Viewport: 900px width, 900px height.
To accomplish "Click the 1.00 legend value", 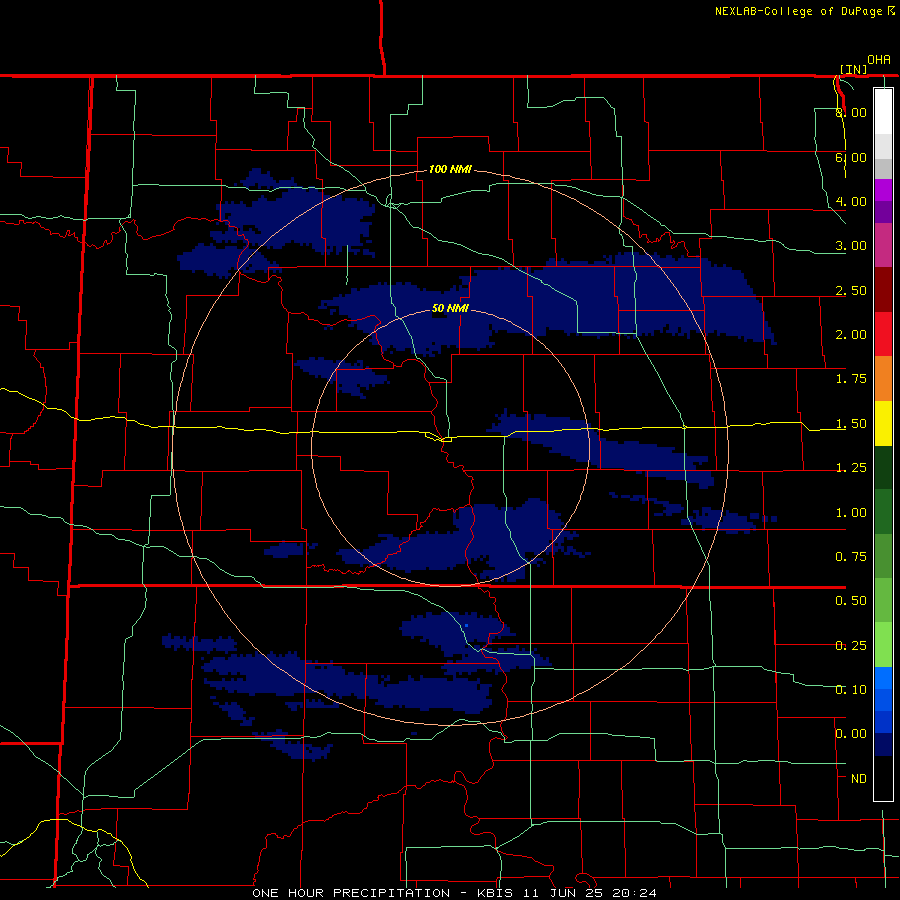I will click(851, 513).
